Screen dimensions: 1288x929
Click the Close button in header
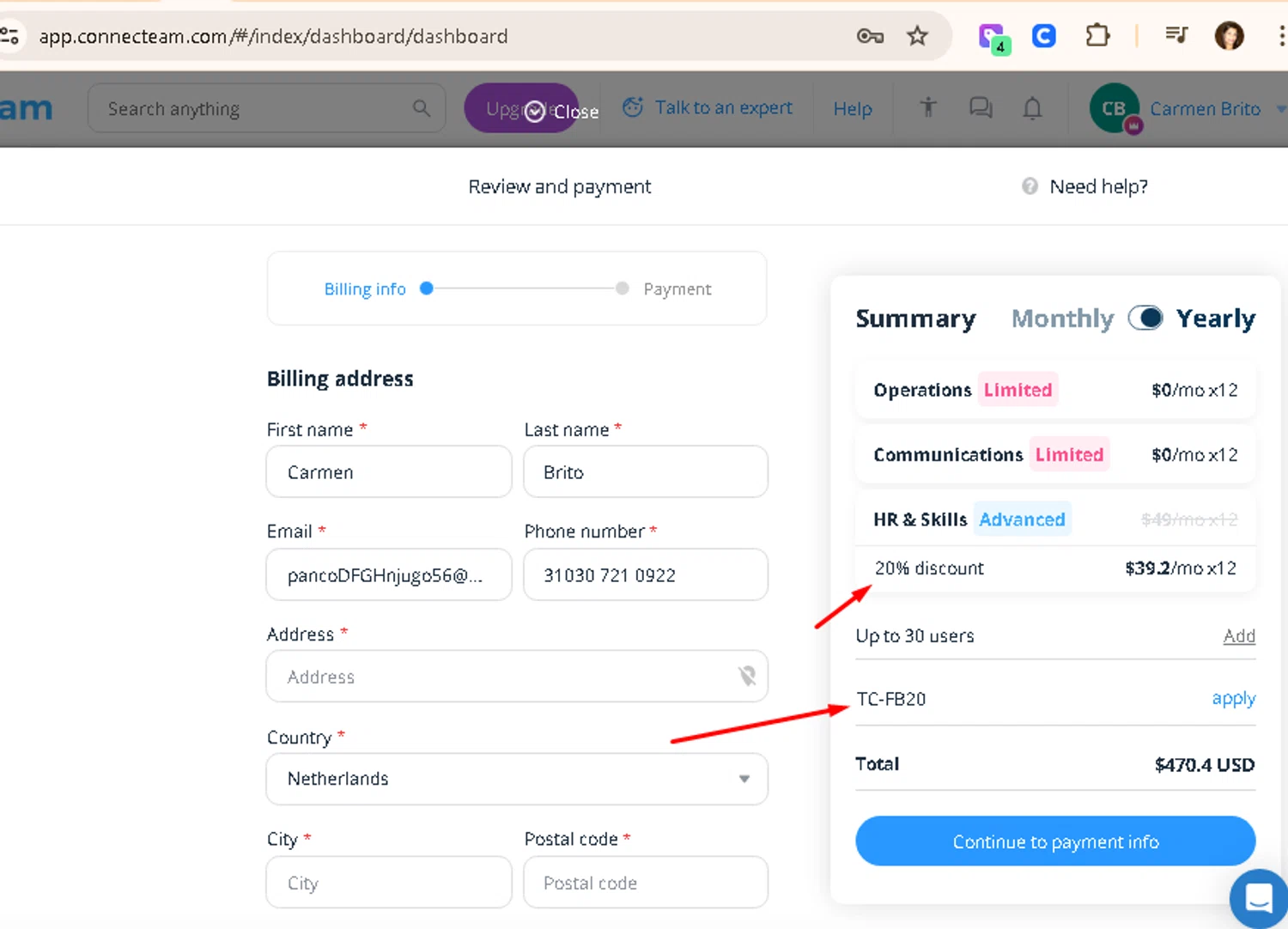(x=562, y=112)
